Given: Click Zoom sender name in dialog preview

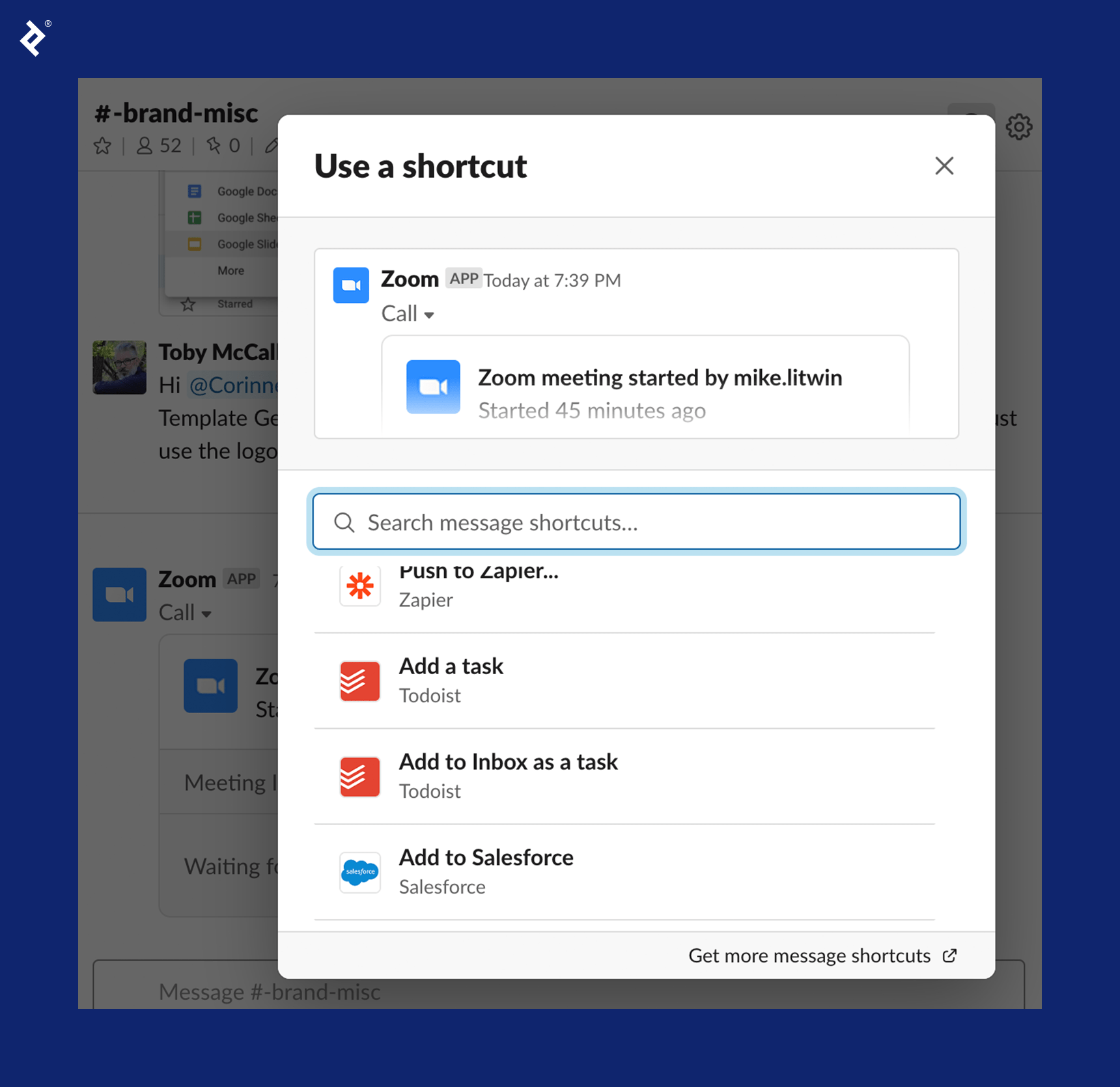Looking at the screenshot, I should pos(410,279).
